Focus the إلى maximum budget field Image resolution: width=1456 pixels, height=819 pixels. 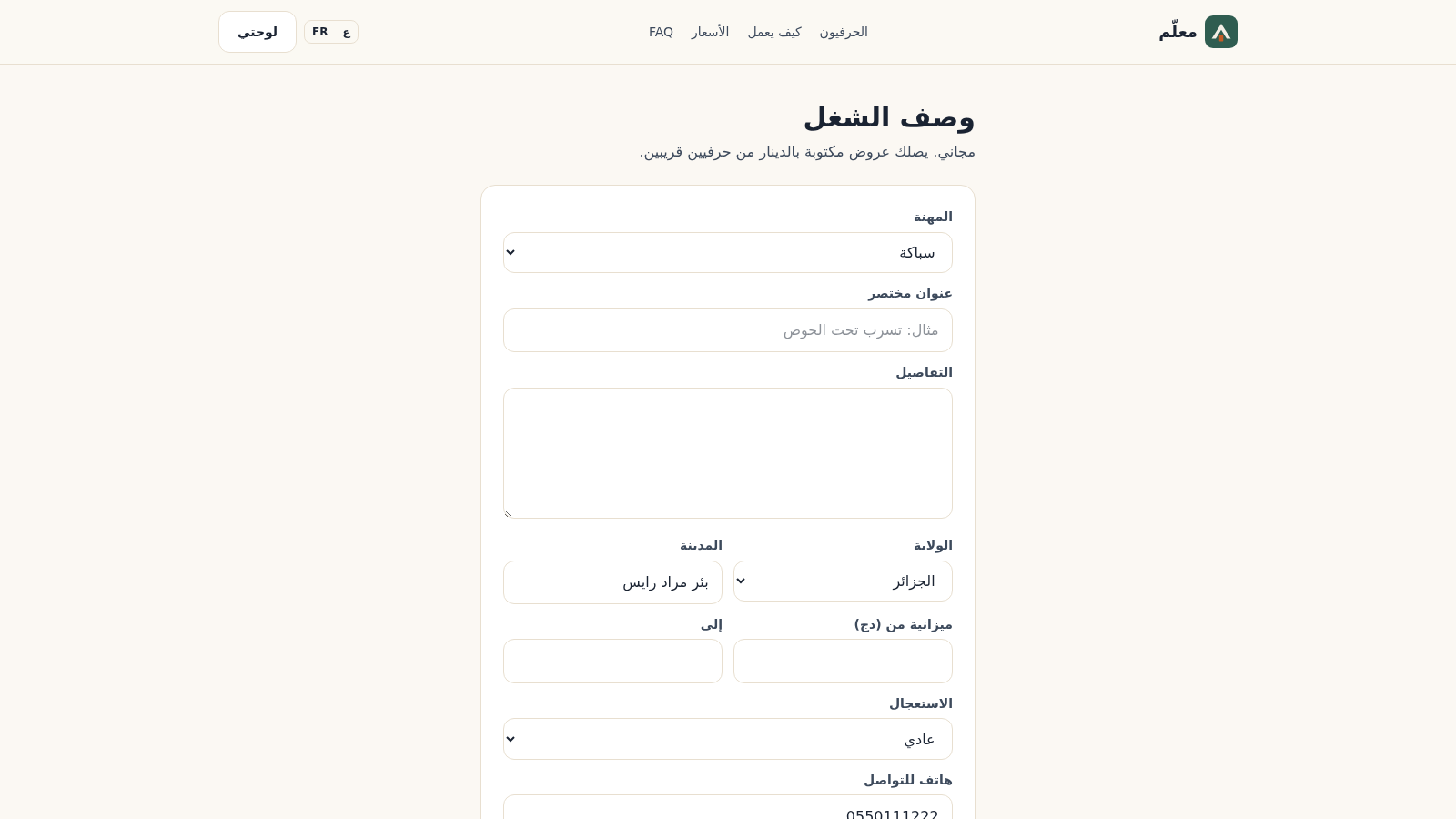click(612, 661)
